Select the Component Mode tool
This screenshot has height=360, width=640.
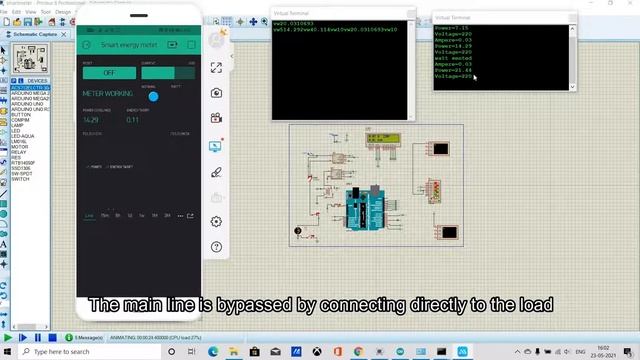(4, 60)
